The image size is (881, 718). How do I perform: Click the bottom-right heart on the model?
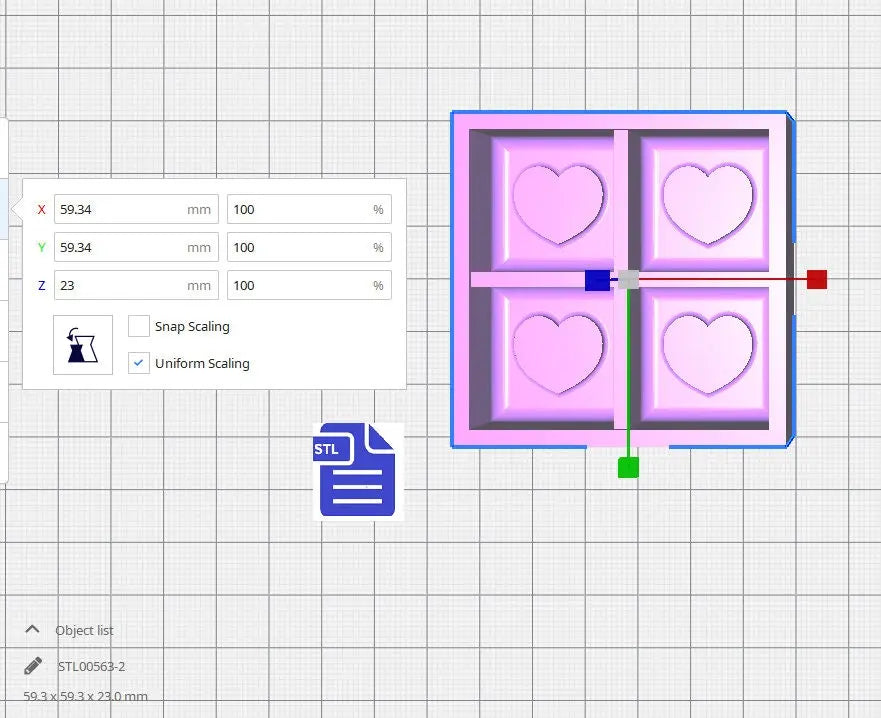click(x=707, y=351)
